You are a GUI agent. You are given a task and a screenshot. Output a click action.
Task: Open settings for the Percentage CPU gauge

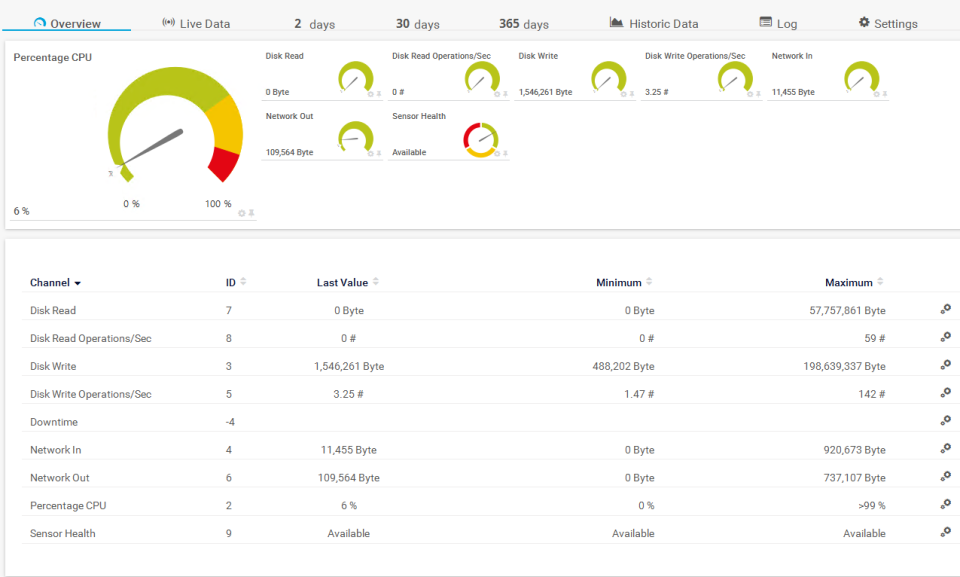[x=240, y=212]
